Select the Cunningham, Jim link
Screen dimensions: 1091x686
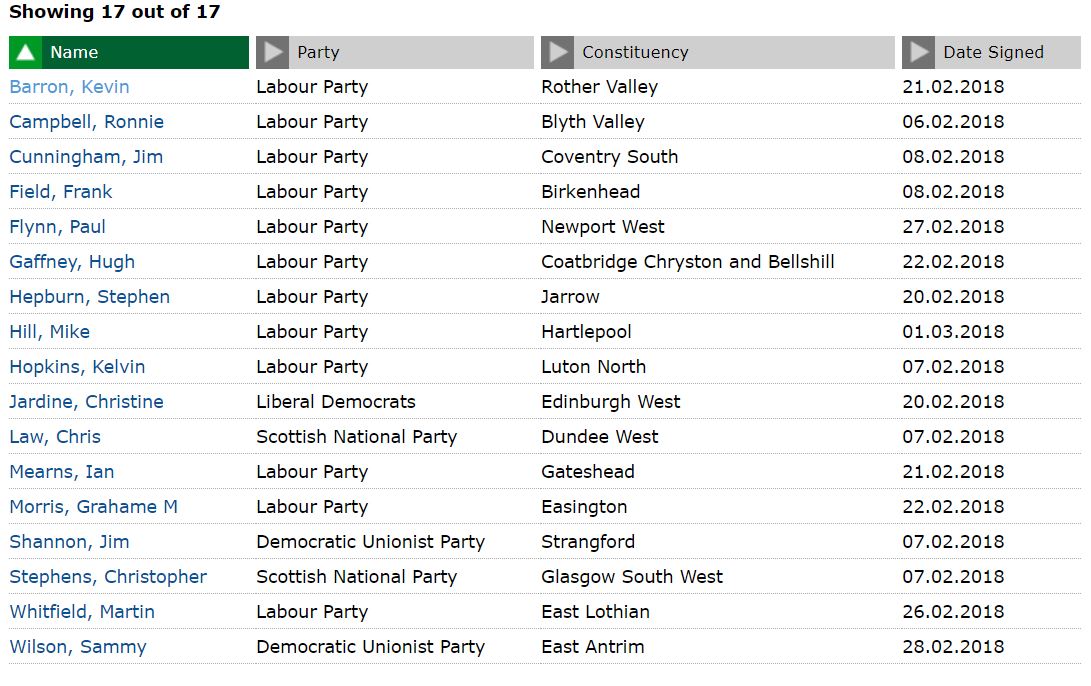[86, 157]
